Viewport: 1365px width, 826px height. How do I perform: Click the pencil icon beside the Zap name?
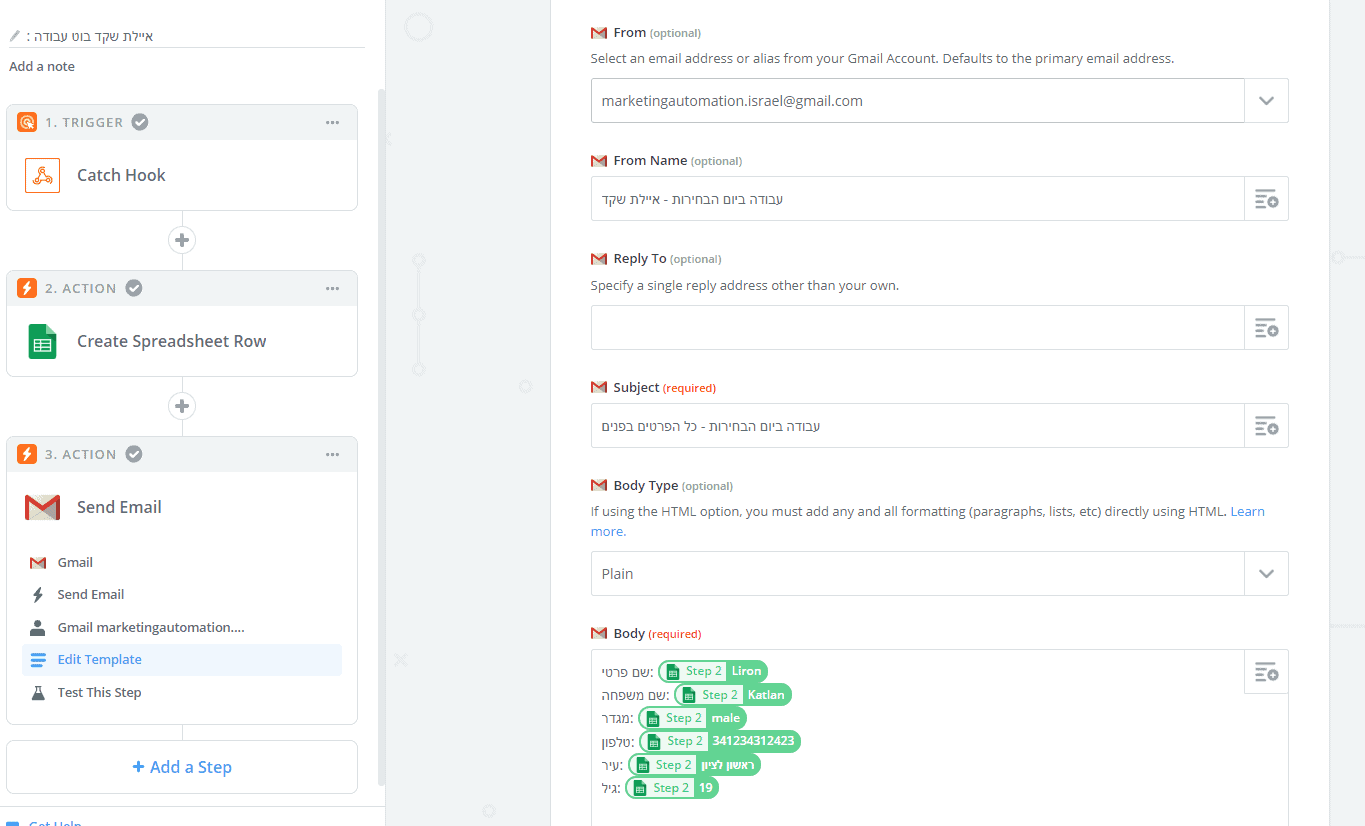tap(15, 36)
